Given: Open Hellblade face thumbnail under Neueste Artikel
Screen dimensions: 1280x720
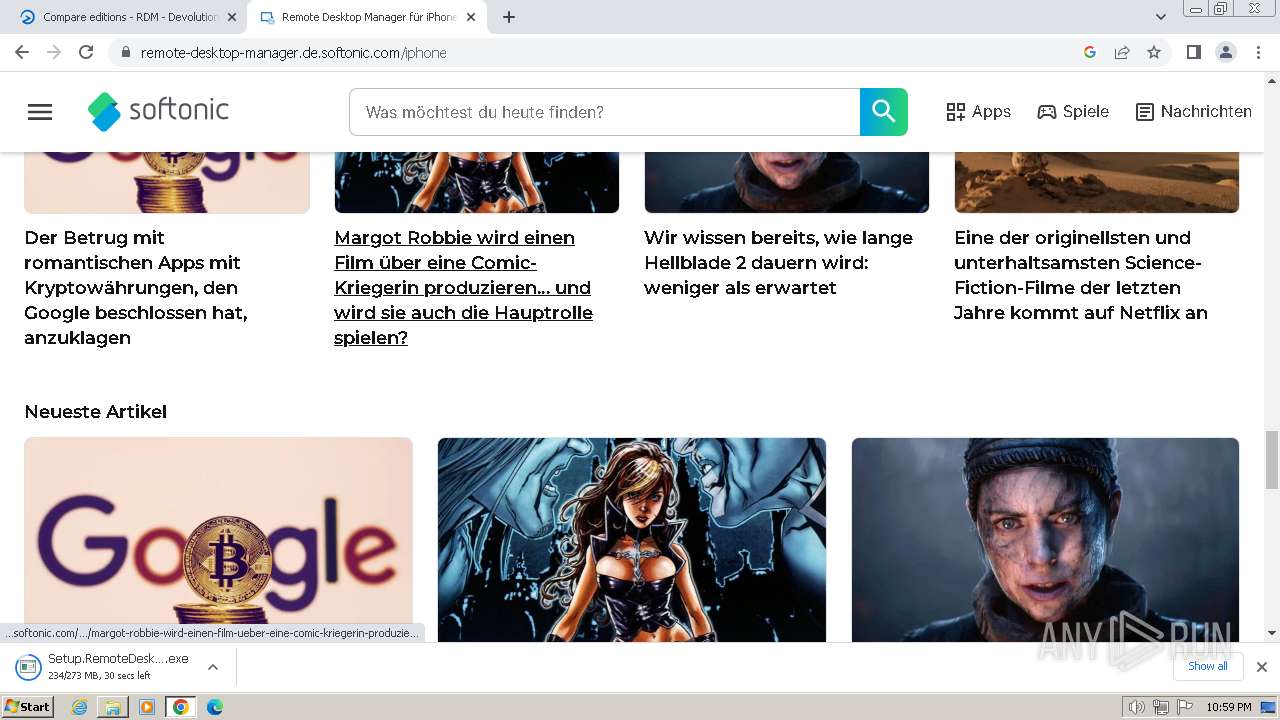Looking at the screenshot, I should [1045, 539].
